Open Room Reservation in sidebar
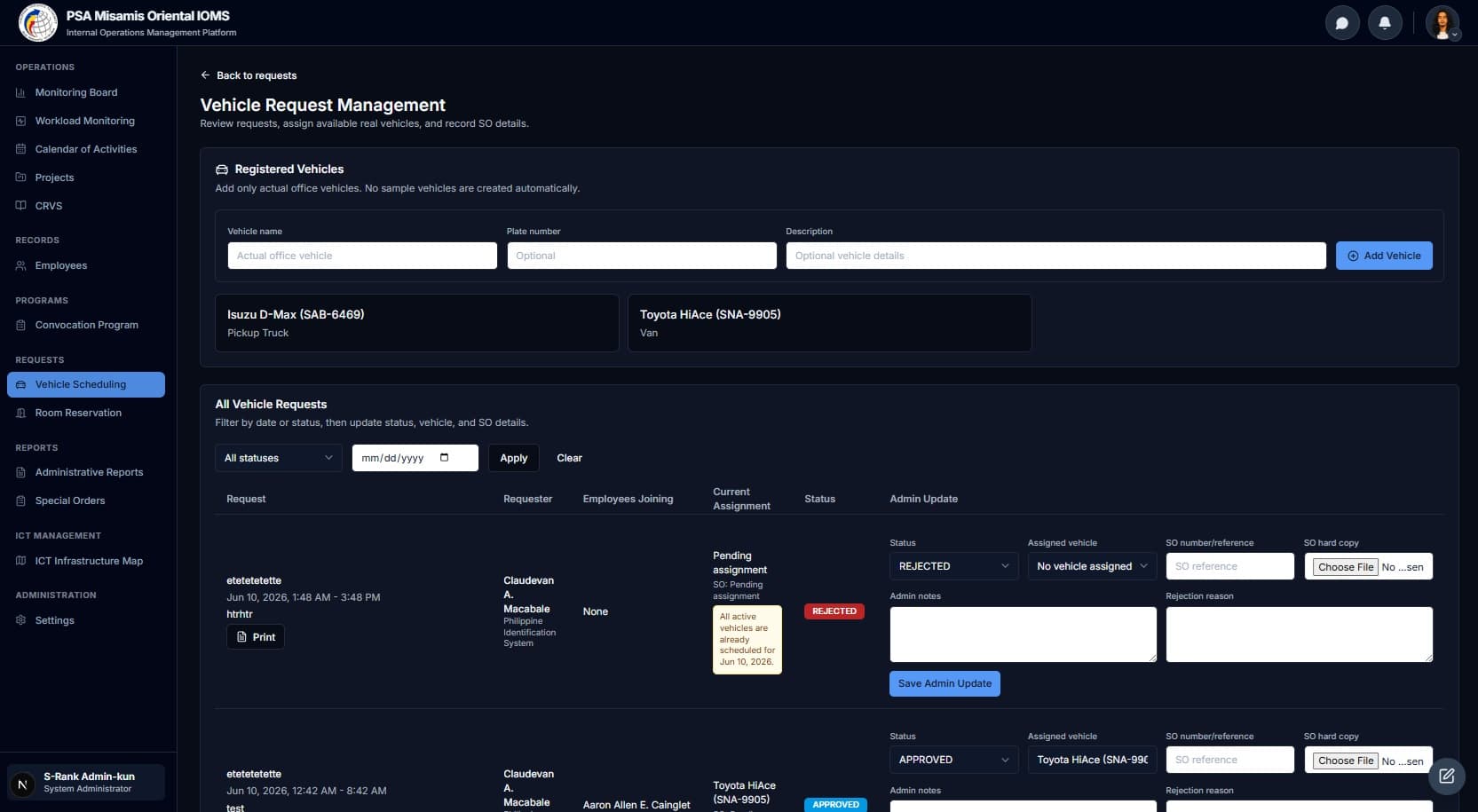 [78, 413]
